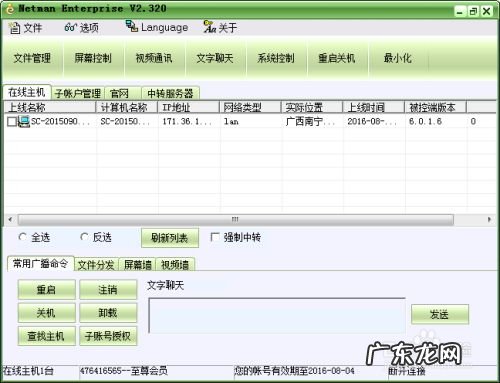The width and height of the screenshot is (500, 383).
Task: Click the account expiry 2016-08-04 status text
Action: click(x=294, y=370)
